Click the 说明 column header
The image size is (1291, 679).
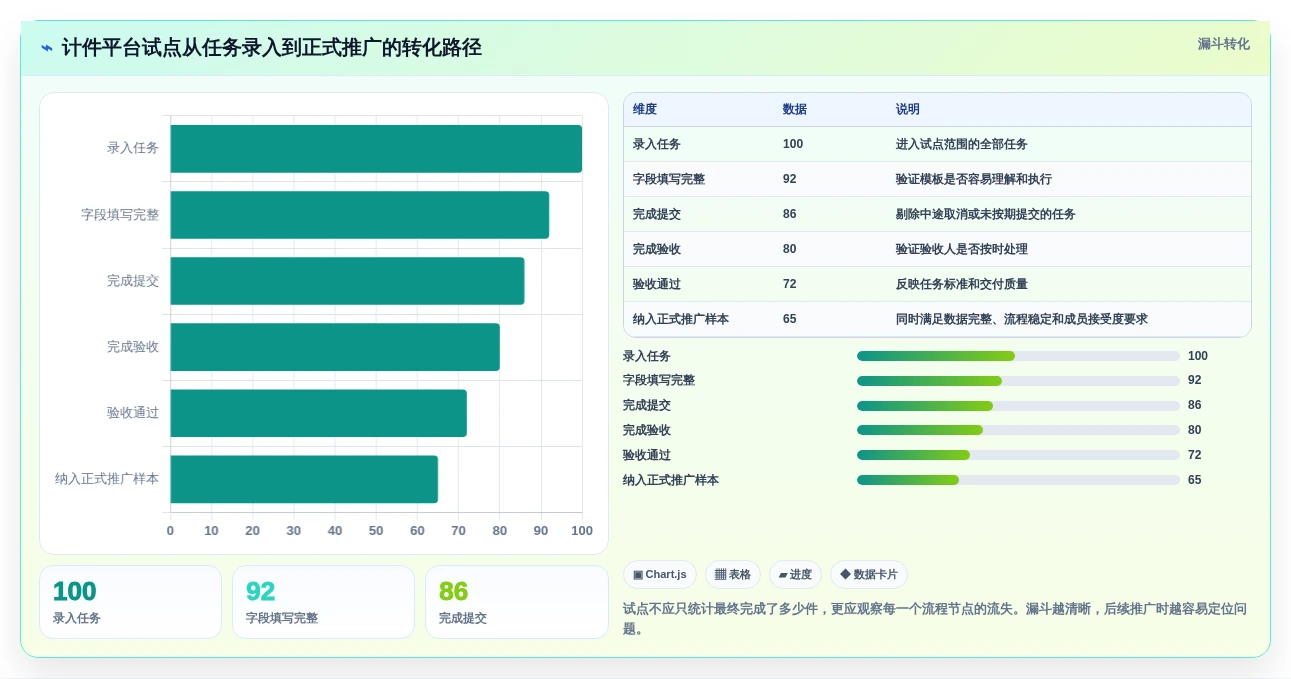[908, 109]
